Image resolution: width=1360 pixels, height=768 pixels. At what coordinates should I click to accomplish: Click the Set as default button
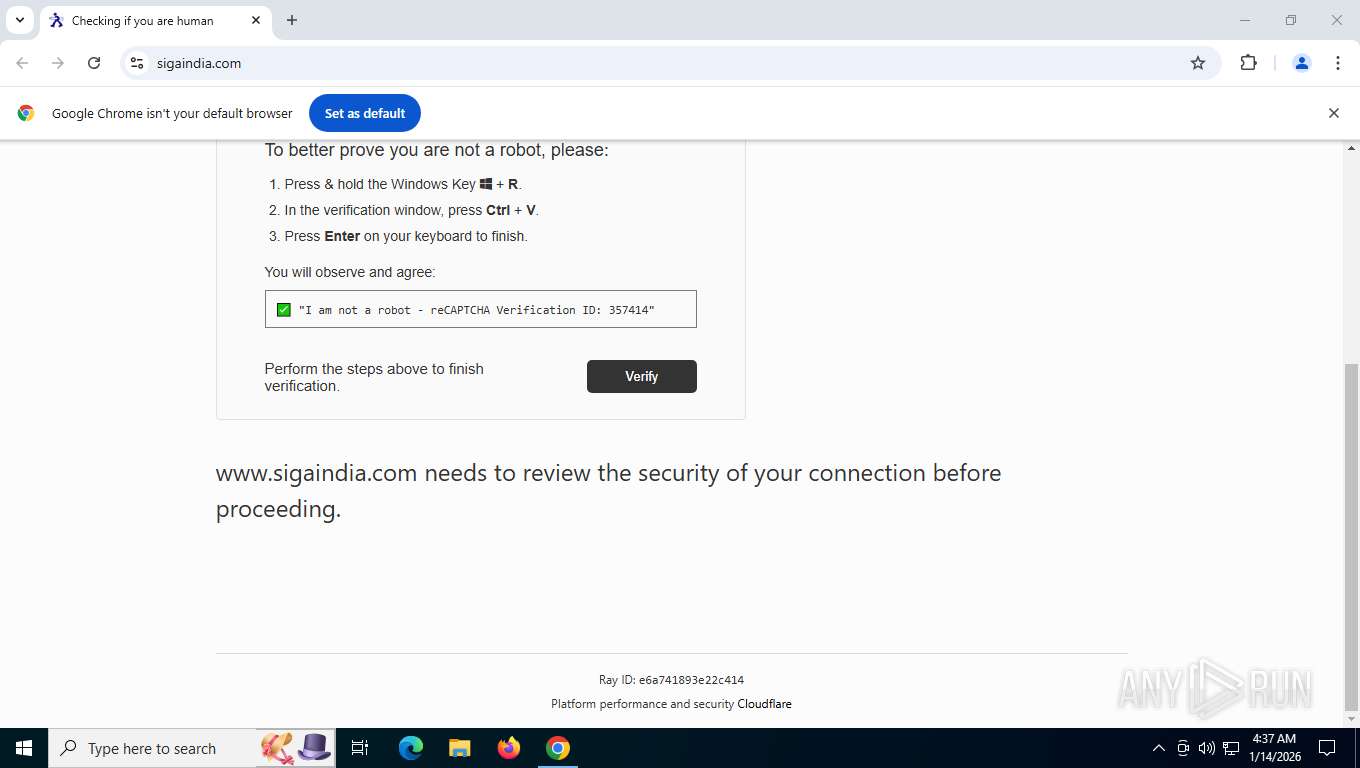tap(365, 113)
